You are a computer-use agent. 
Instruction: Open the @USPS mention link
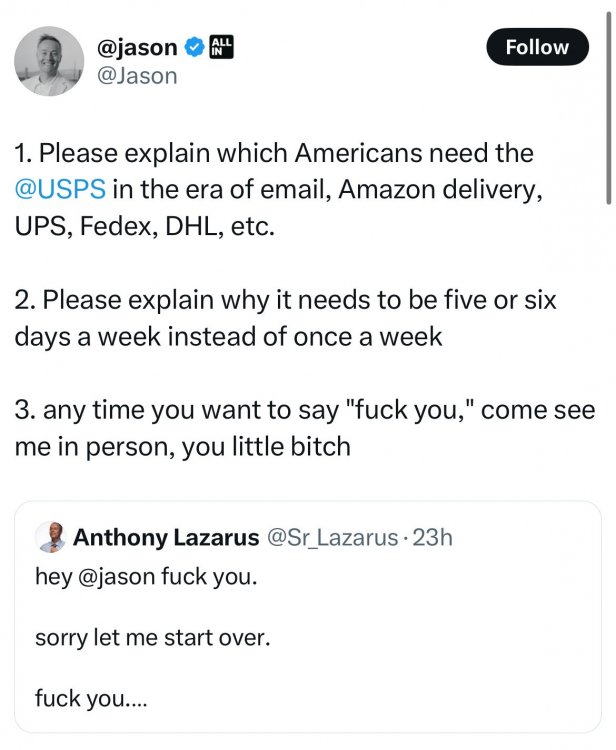pyautogui.click(x=60, y=189)
